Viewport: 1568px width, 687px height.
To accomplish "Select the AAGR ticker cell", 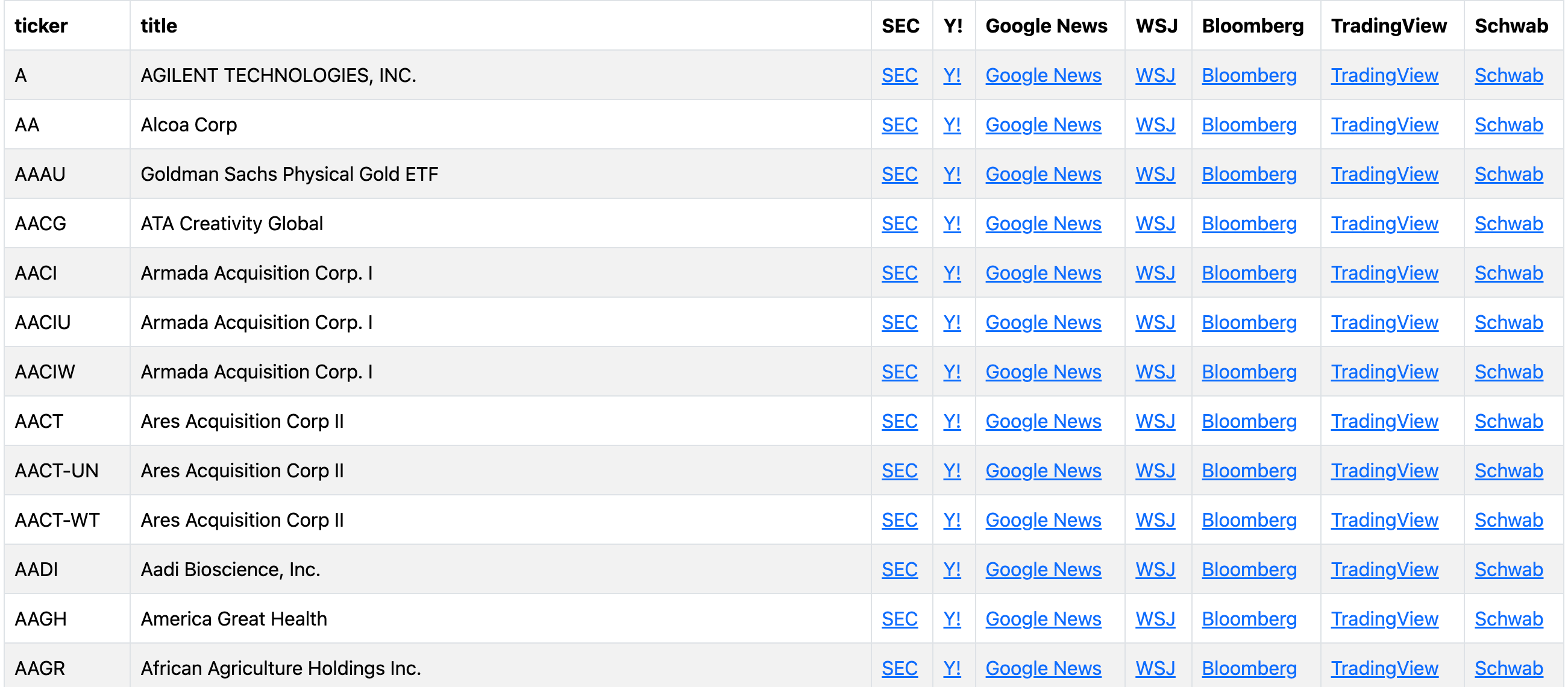I will click(40, 668).
